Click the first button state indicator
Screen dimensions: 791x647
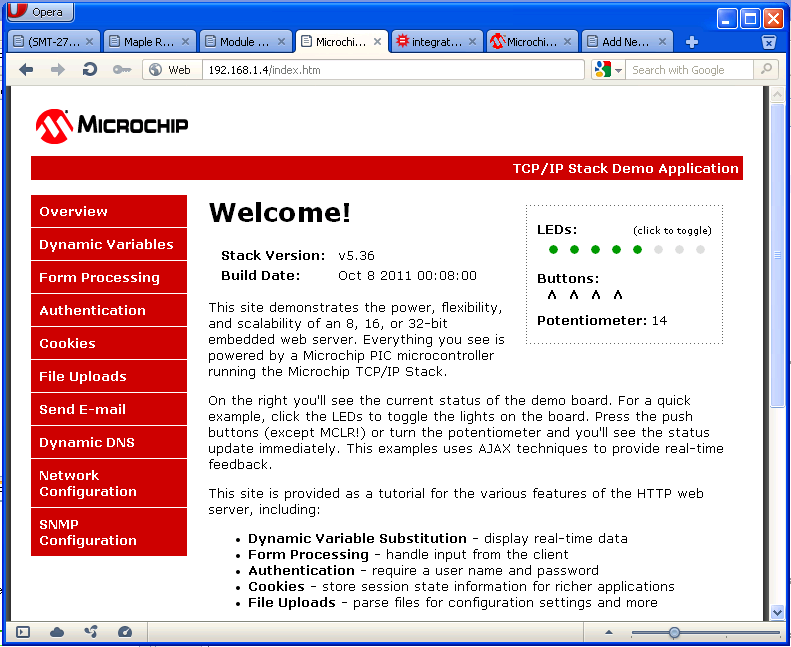[552, 295]
